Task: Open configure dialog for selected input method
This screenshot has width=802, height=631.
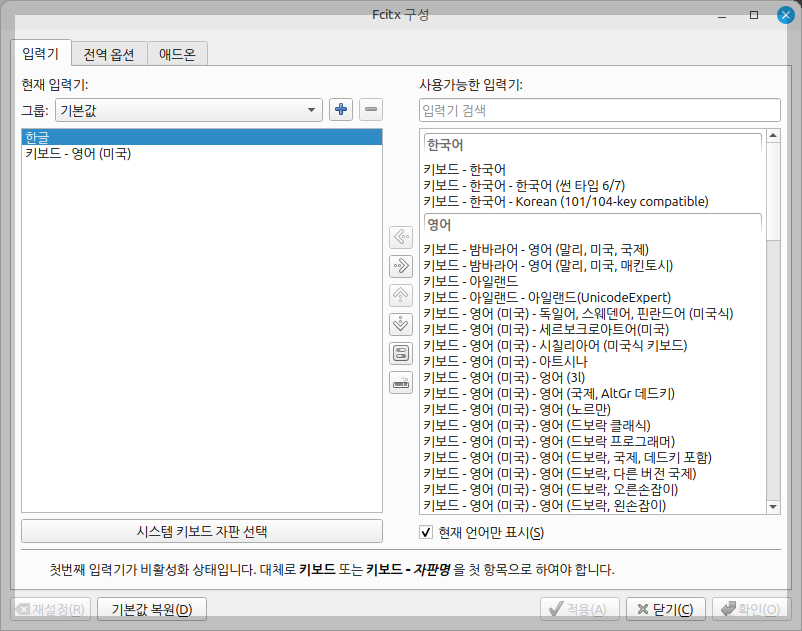Action: pos(401,353)
